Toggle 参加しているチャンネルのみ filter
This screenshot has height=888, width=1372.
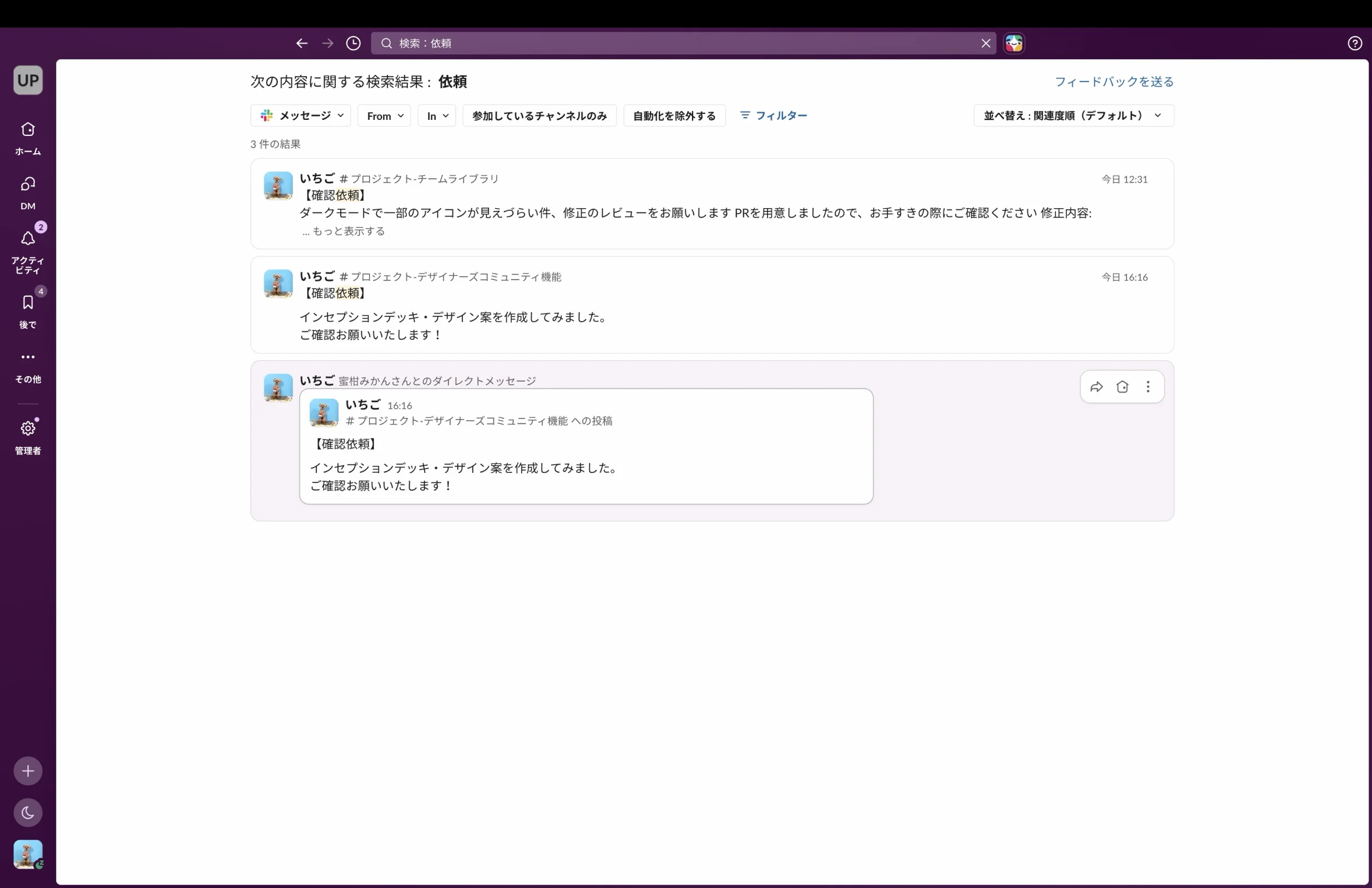coord(539,116)
